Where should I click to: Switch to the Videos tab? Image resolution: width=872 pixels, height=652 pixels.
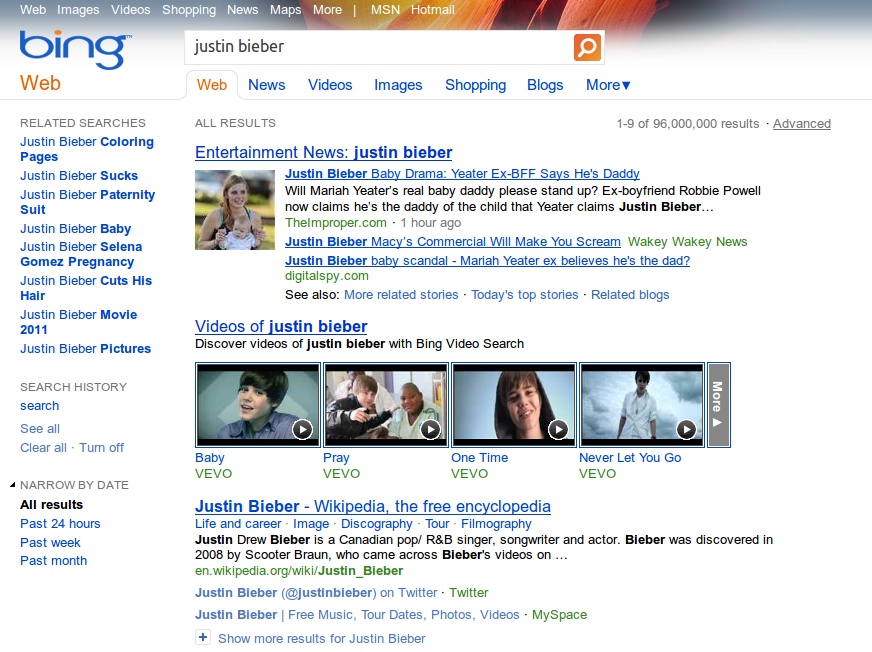tap(330, 85)
